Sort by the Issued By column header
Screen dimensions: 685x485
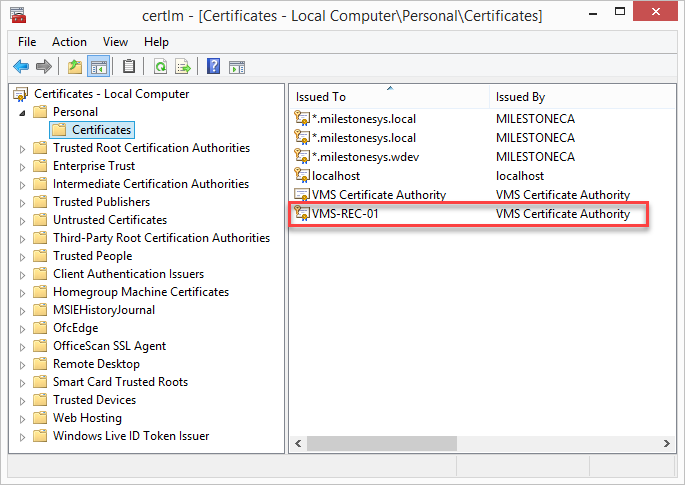tap(520, 97)
